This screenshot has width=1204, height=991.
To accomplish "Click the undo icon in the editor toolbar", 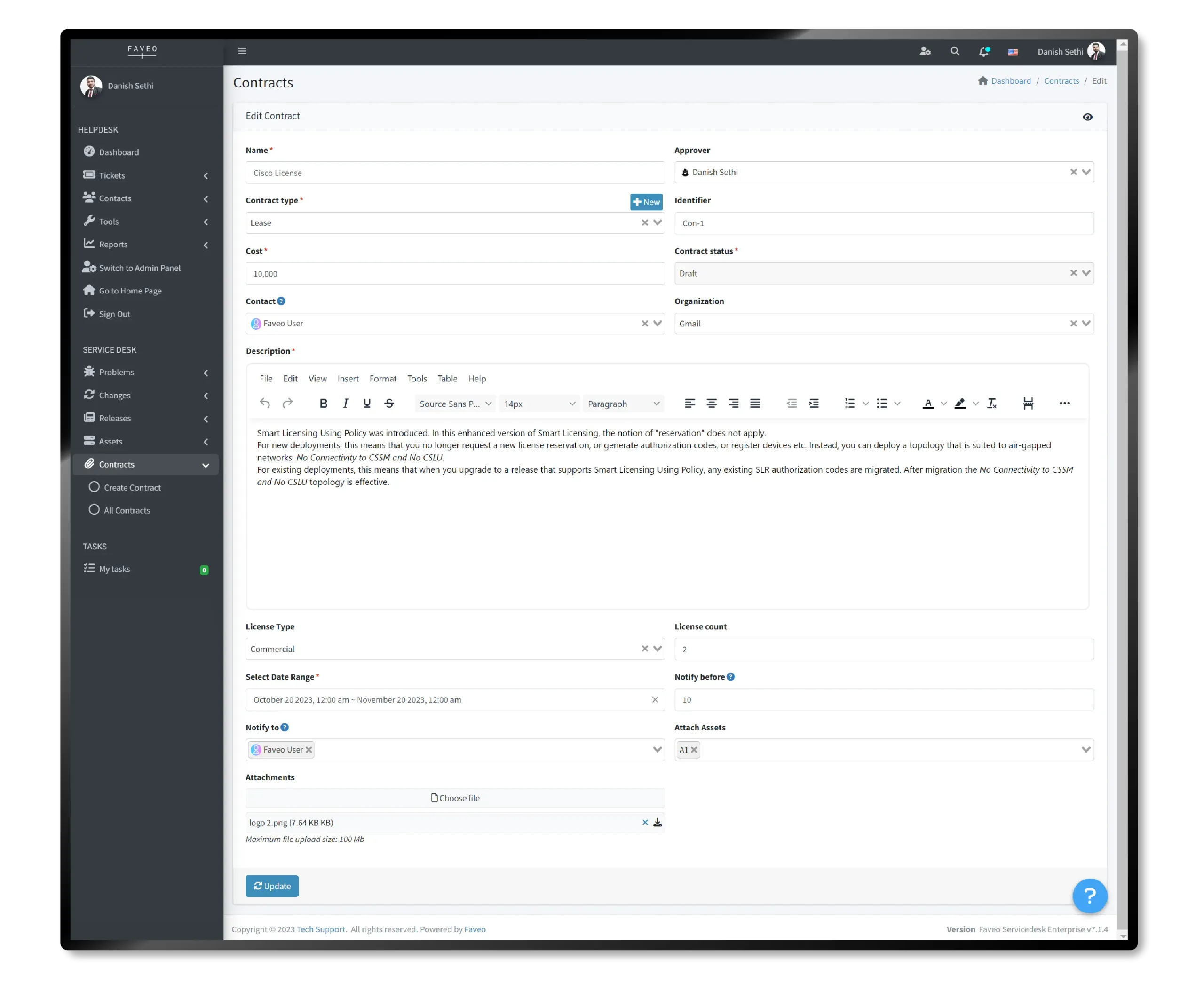I will click(x=264, y=403).
